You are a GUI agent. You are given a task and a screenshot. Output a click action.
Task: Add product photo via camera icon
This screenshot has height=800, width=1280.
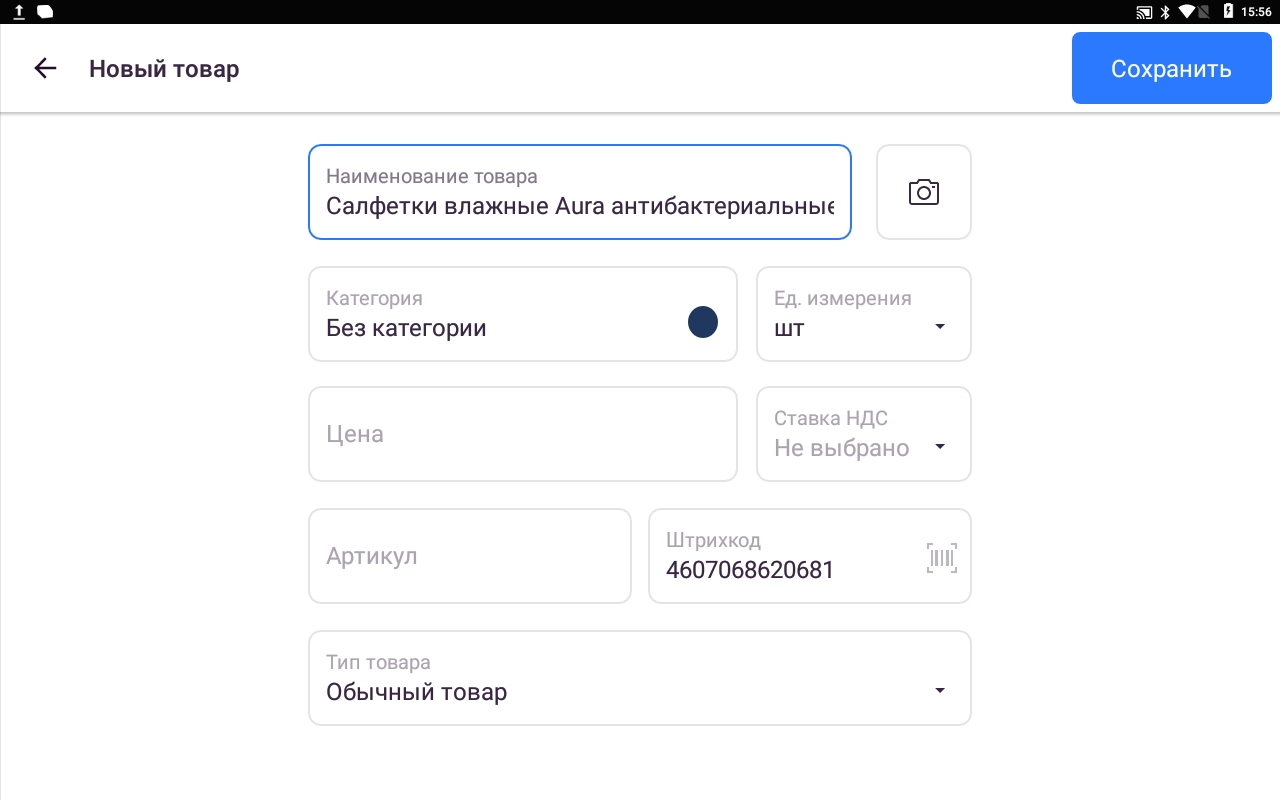click(924, 192)
